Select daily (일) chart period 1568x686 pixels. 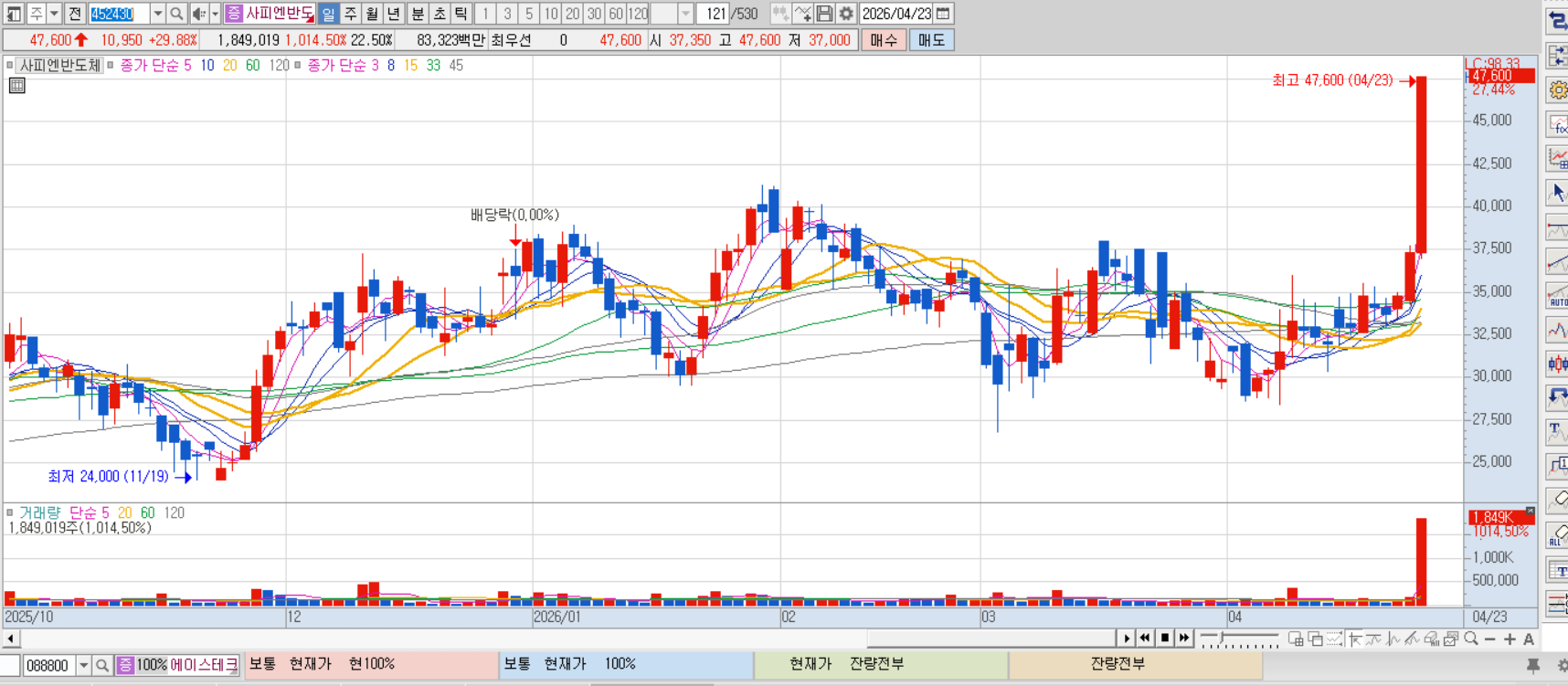(328, 14)
